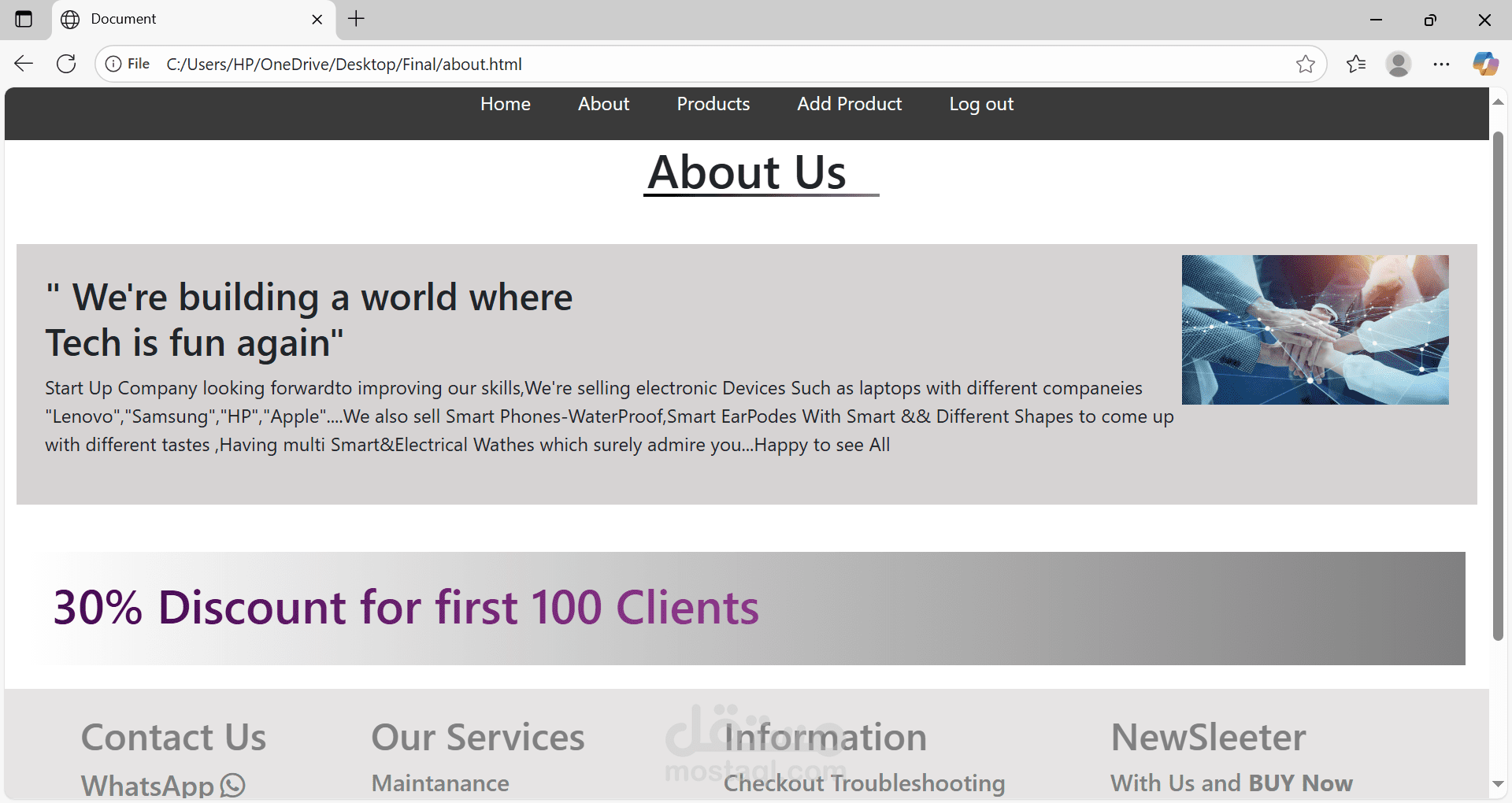Click the scrollbar up arrow
Screen dimensions: 1512x803
pyautogui.click(x=1498, y=102)
